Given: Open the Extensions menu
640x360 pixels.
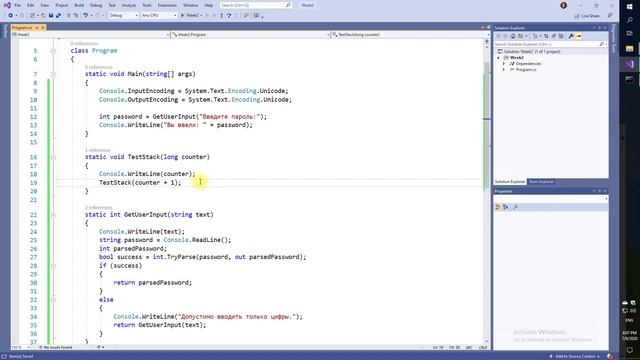Looking at the screenshot, I should [167, 5].
